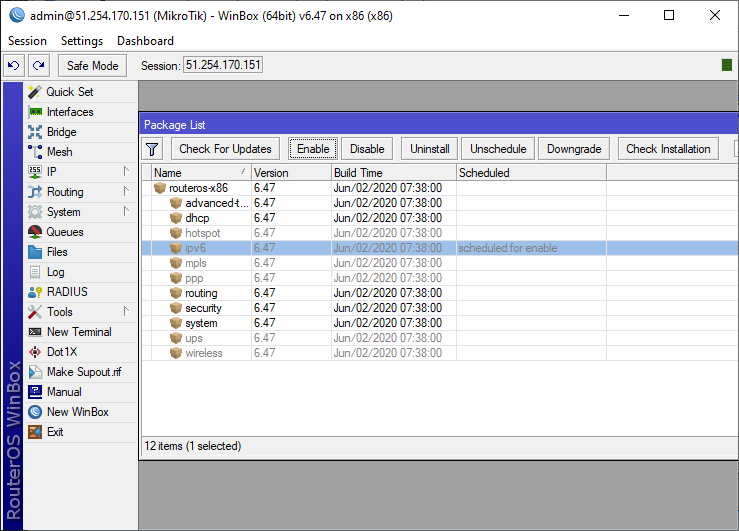The width and height of the screenshot is (739, 531).
Task: Click the Downgrade button
Action: coord(574,149)
